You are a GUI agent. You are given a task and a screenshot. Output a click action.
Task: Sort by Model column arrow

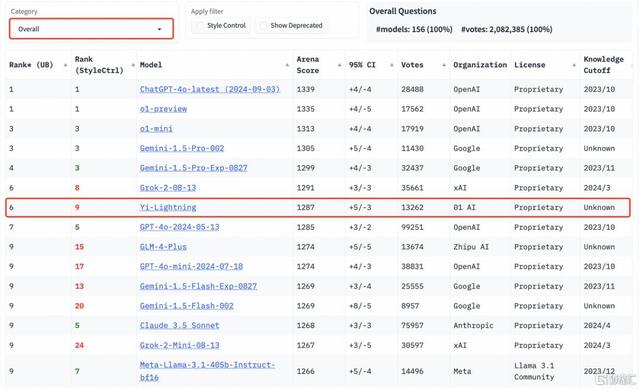pyautogui.click(x=287, y=65)
